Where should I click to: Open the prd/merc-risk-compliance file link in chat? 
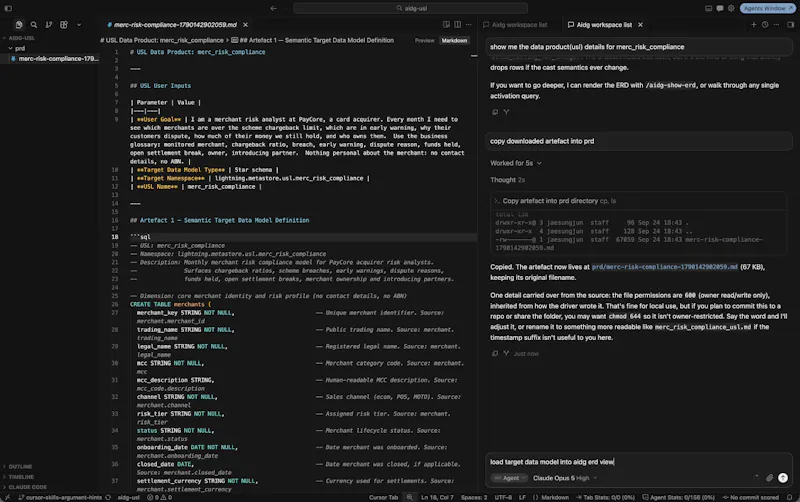[664, 267]
